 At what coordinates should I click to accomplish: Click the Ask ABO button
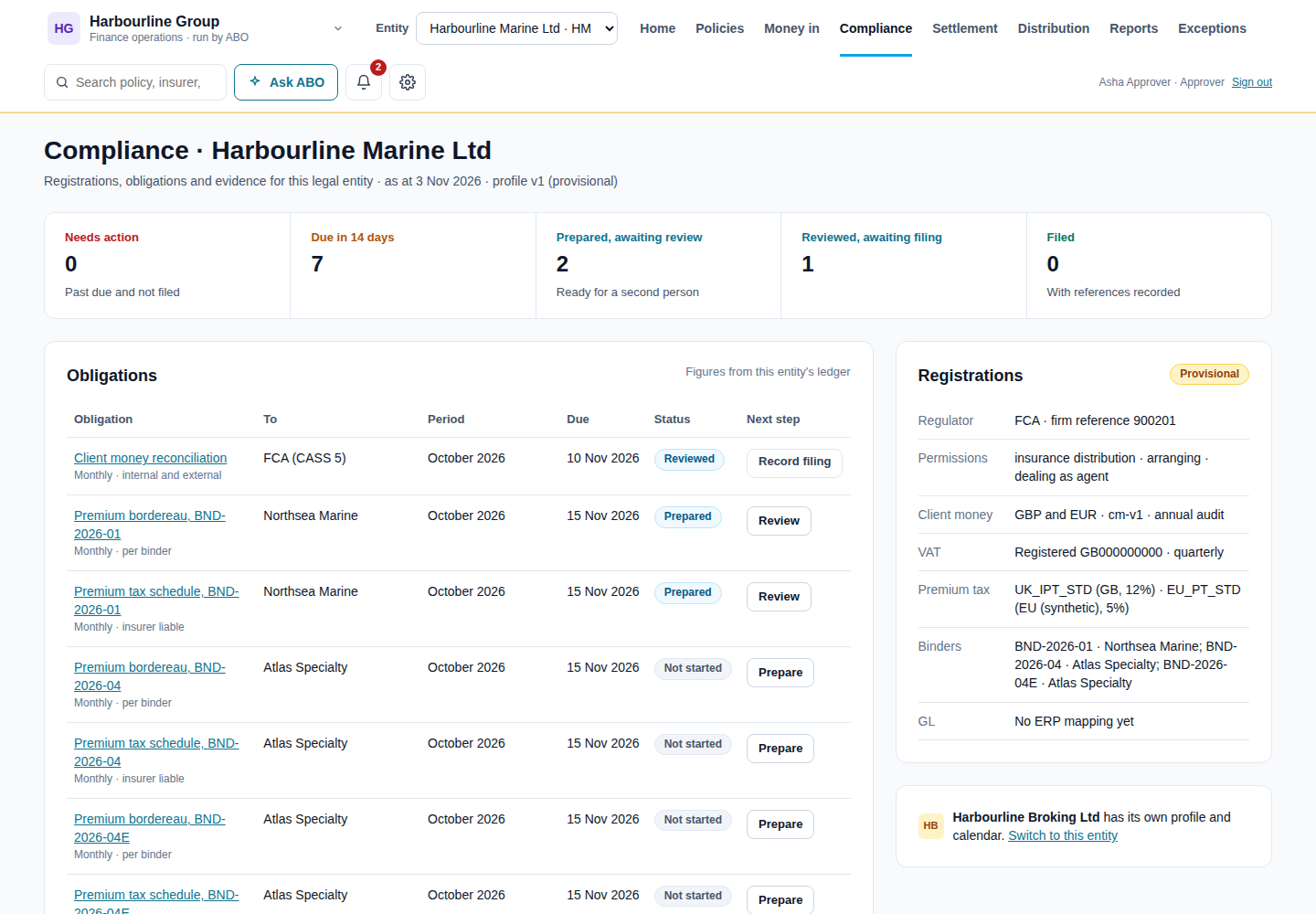pos(286,82)
